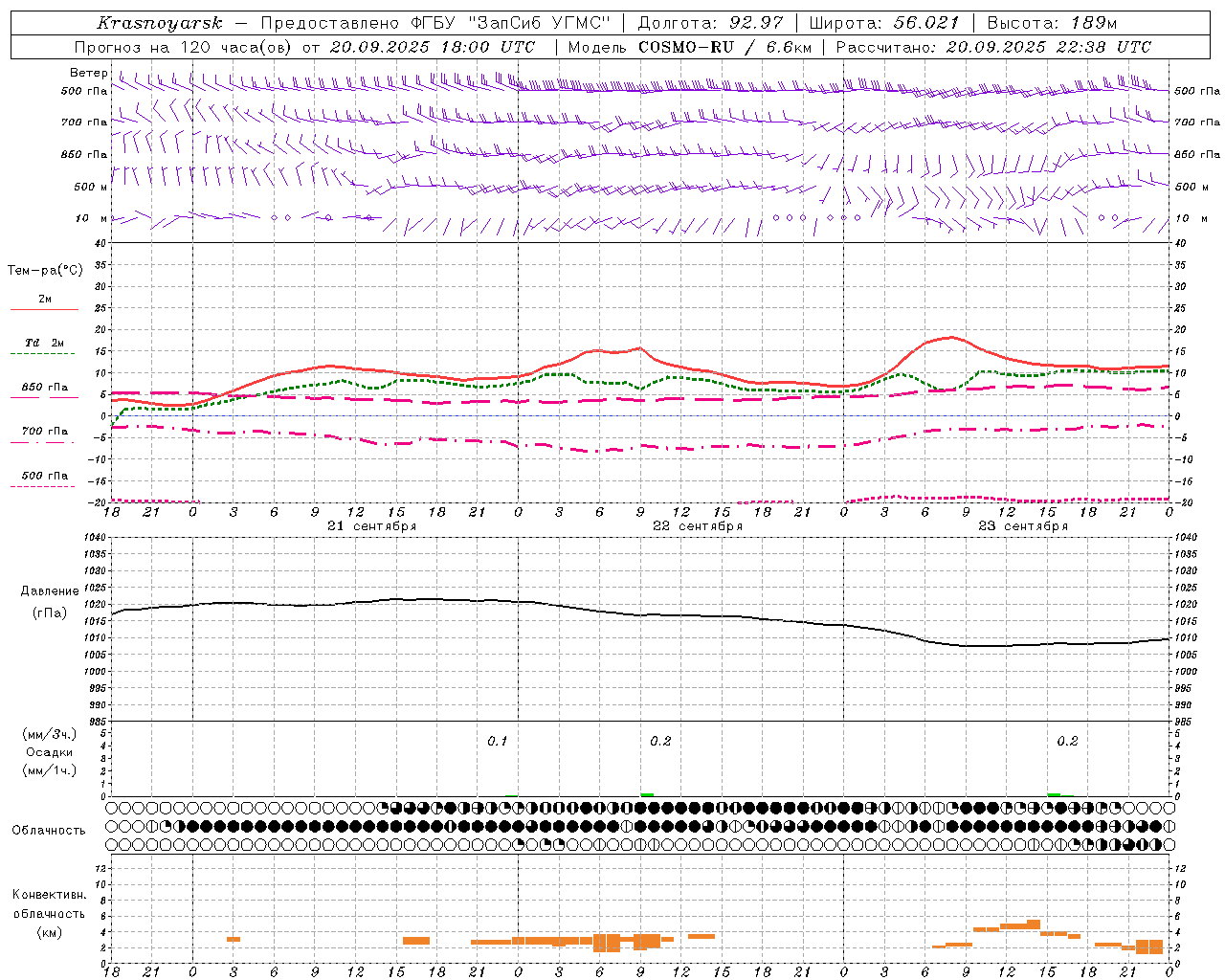Click the '(км)' unit under convective cloud label

(50, 932)
